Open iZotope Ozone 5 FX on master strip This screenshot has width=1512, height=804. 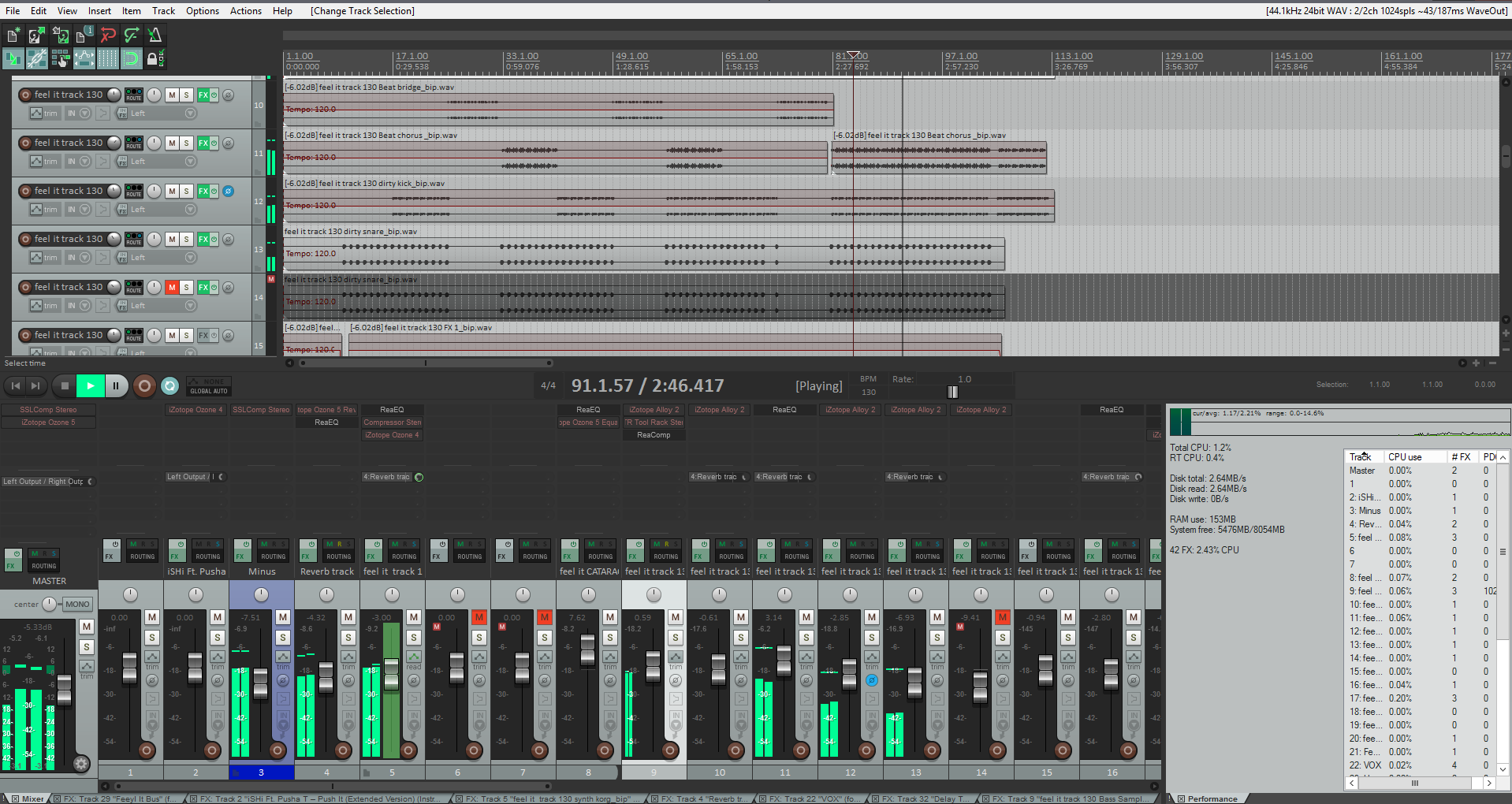tap(48, 422)
